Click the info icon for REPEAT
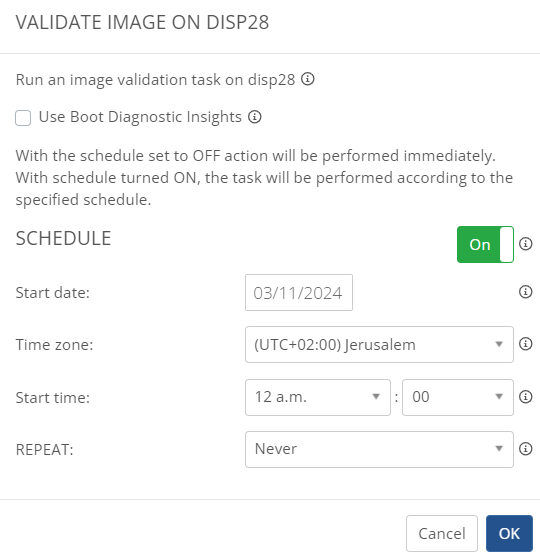 [525, 448]
